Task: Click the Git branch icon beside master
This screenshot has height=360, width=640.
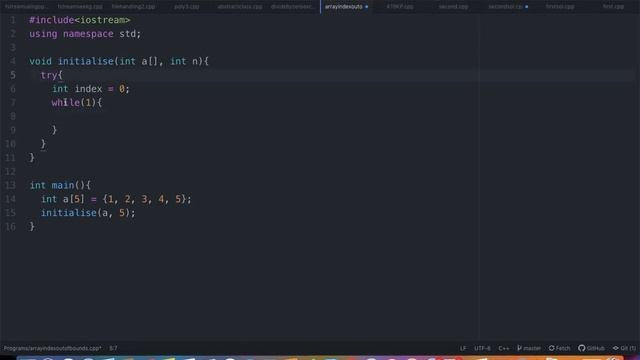Action: point(519,348)
